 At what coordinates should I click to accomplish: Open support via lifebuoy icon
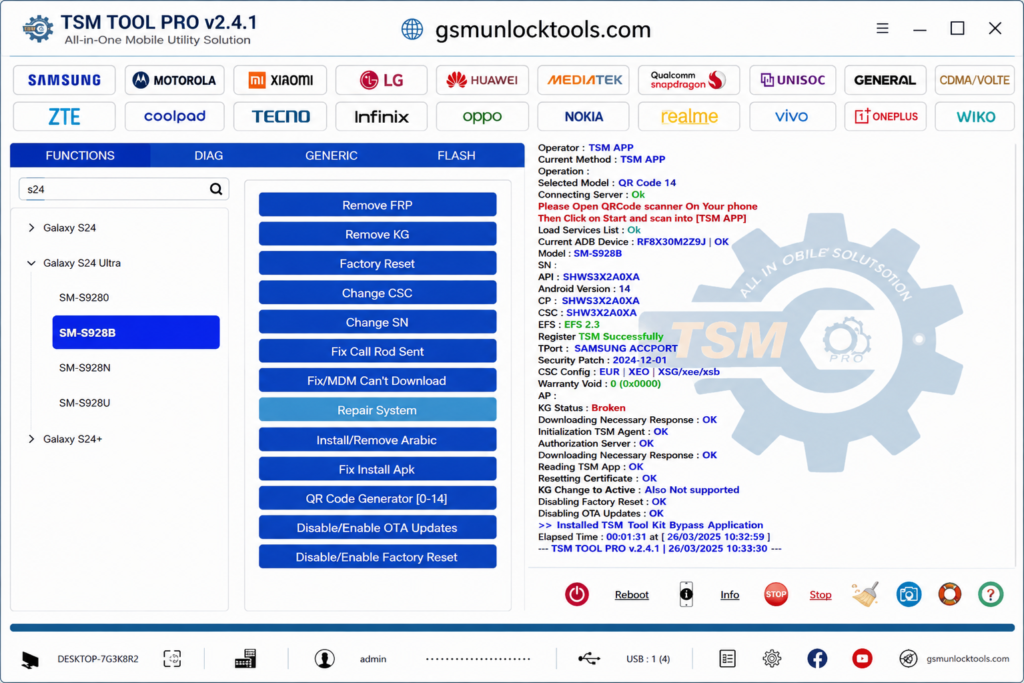pyautogui.click(x=950, y=594)
